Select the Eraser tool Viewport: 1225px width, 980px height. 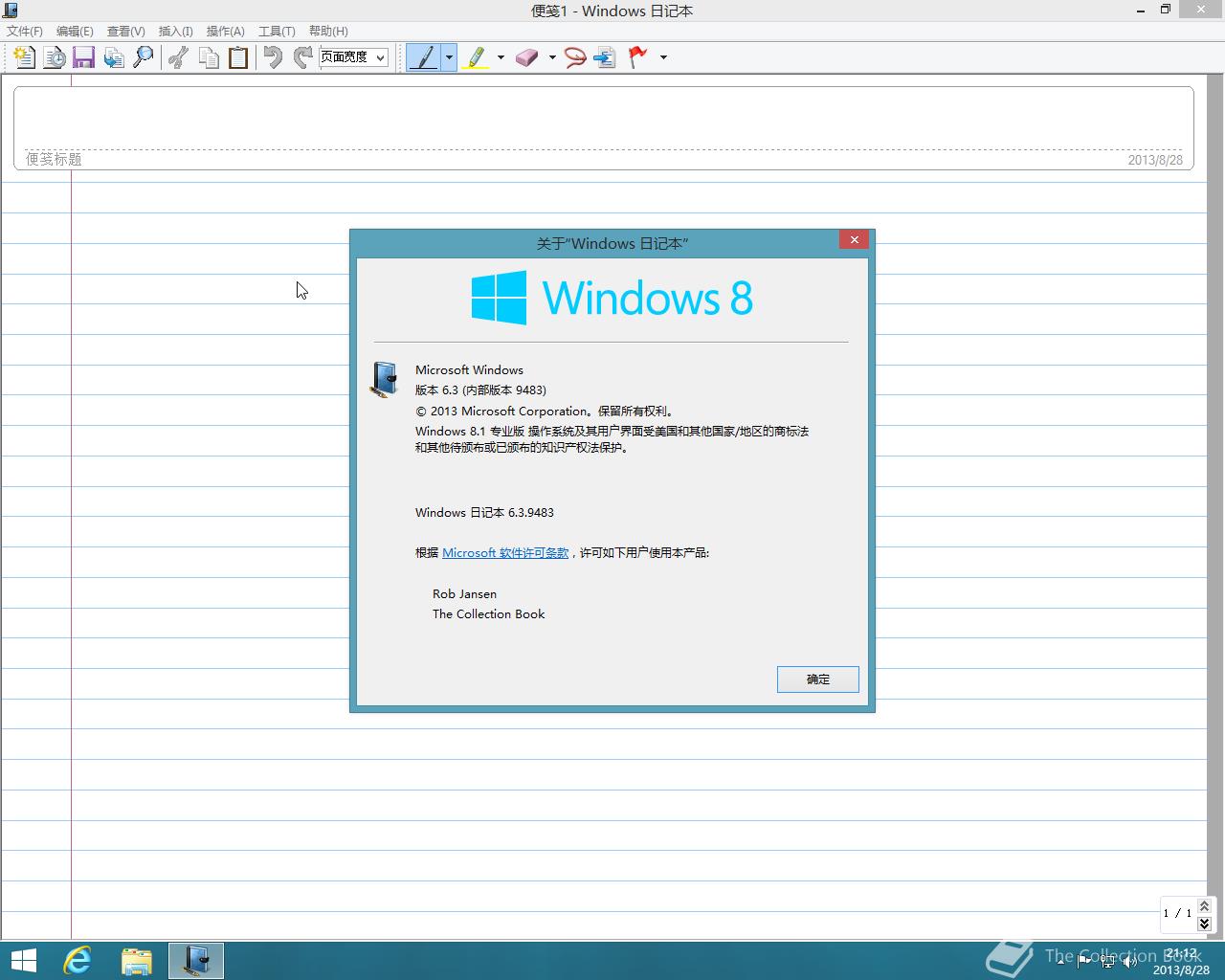pyautogui.click(x=527, y=57)
